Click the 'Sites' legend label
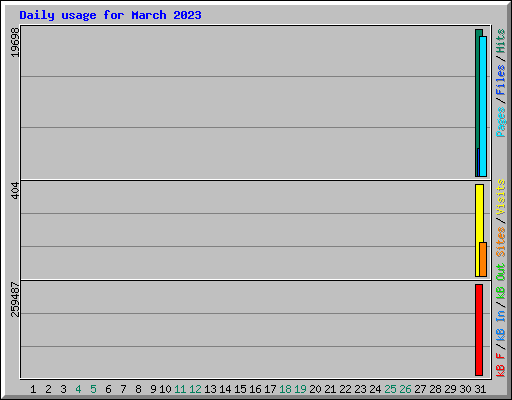This screenshot has width=512, height=400. coord(501,242)
